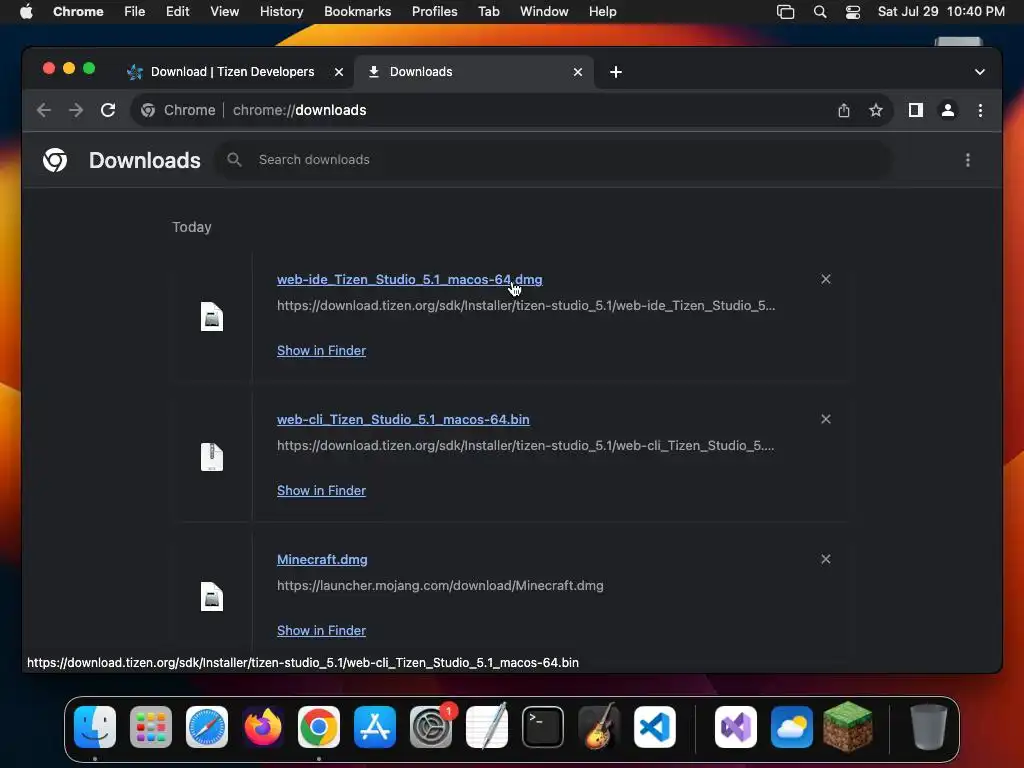Open the Chrome side panel
This screenshot has height=768, width=1024.
click(916, 110)
